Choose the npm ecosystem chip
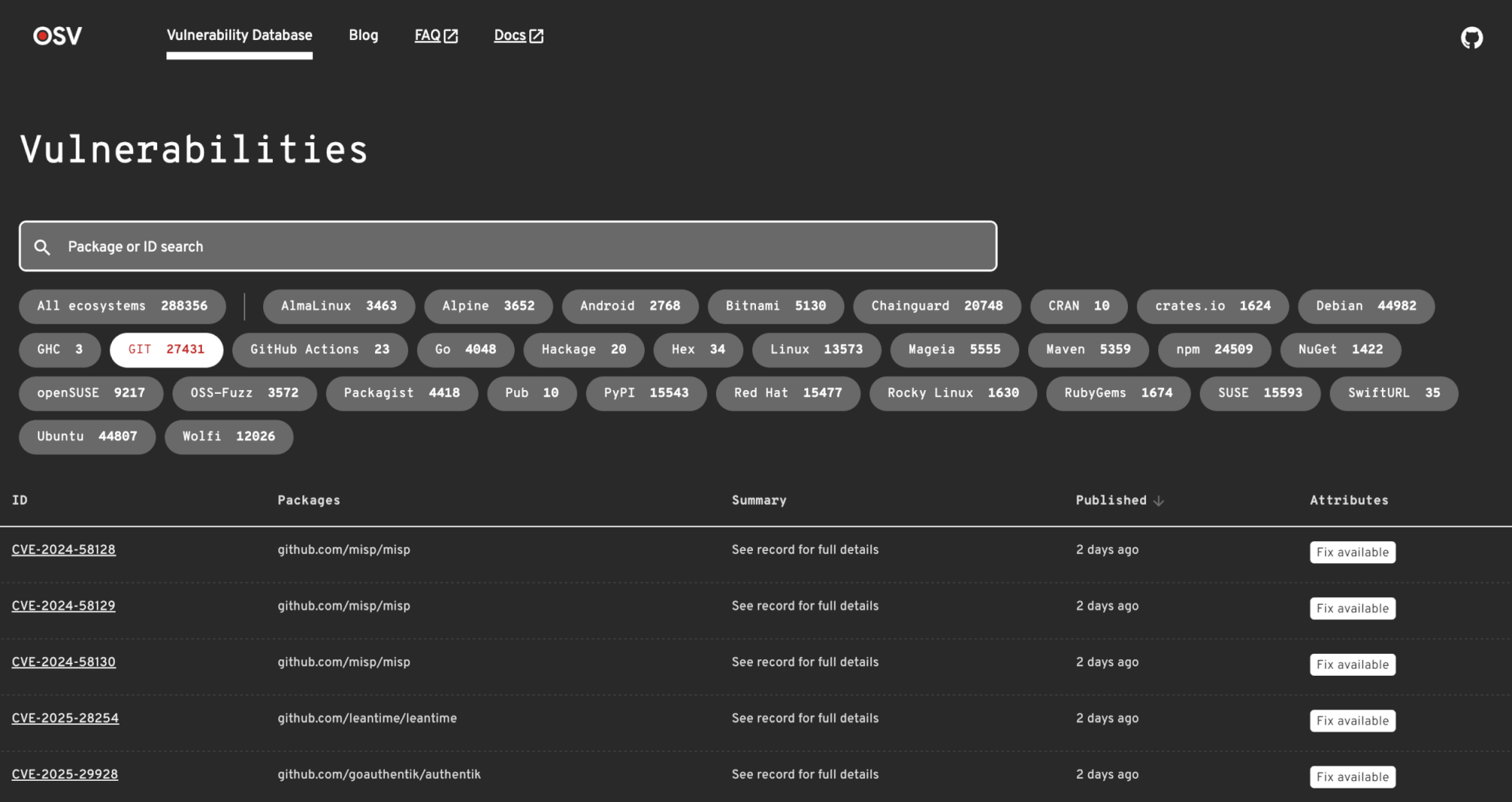The image size is (1512, 802). (1214, 350)
